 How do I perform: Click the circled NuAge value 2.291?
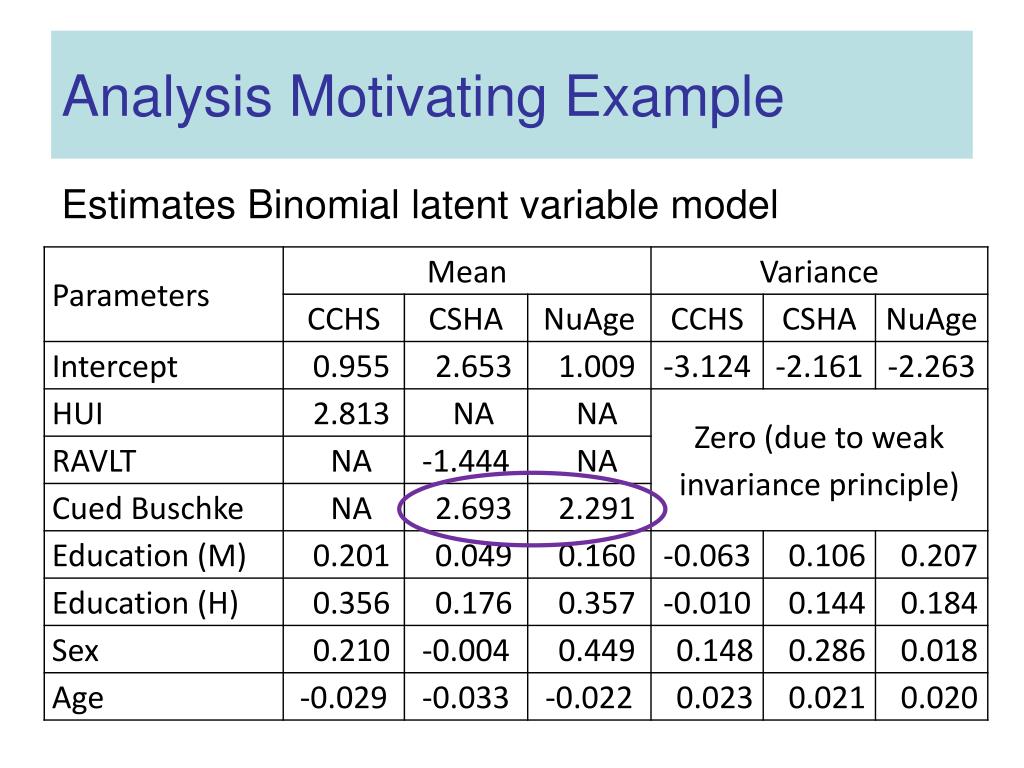pyautogui.click(x=596, y=508)
